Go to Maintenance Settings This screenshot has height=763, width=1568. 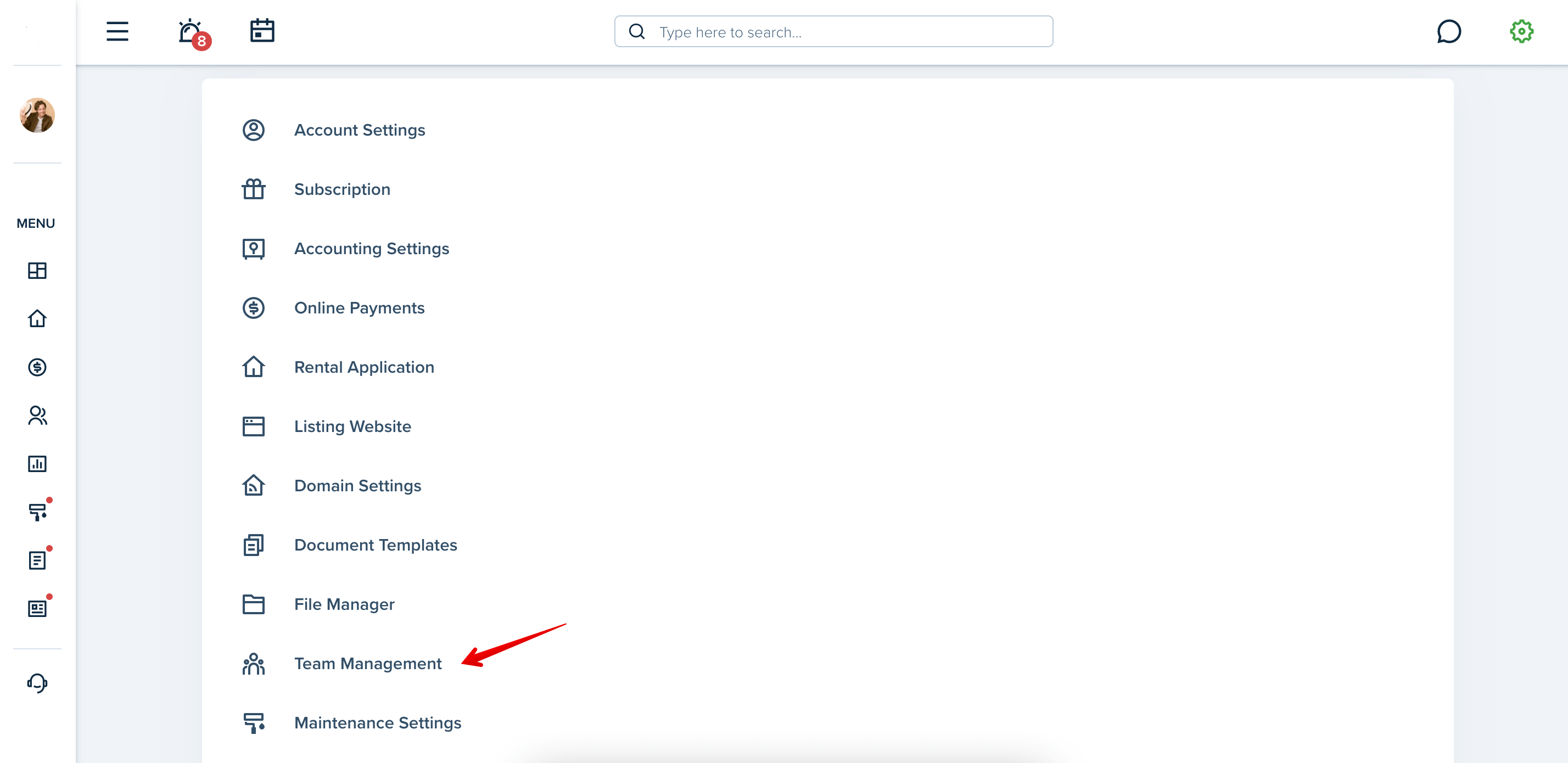point(377,723)
